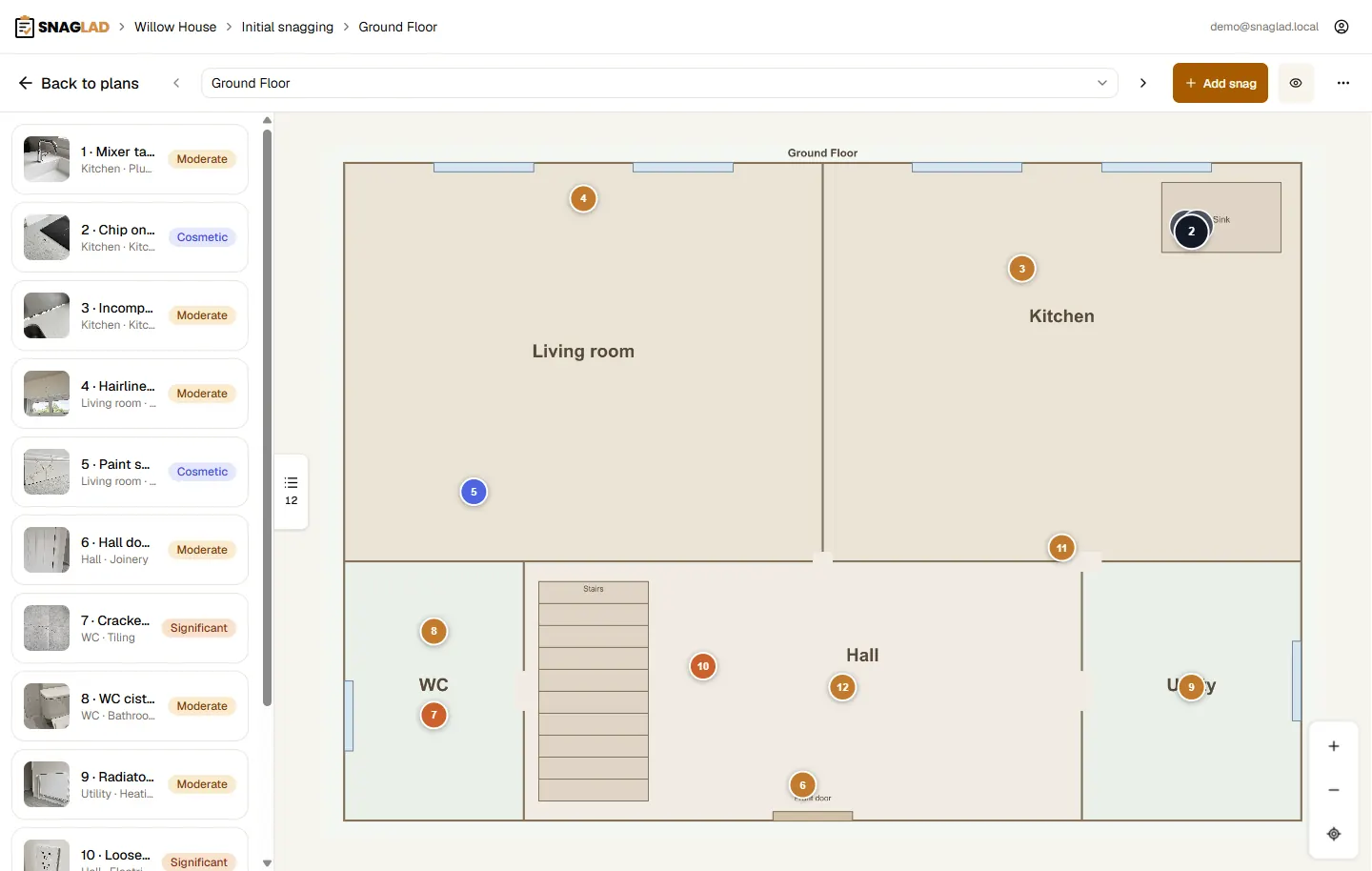Click Moderate badge on snag 1

coord(202,159)
